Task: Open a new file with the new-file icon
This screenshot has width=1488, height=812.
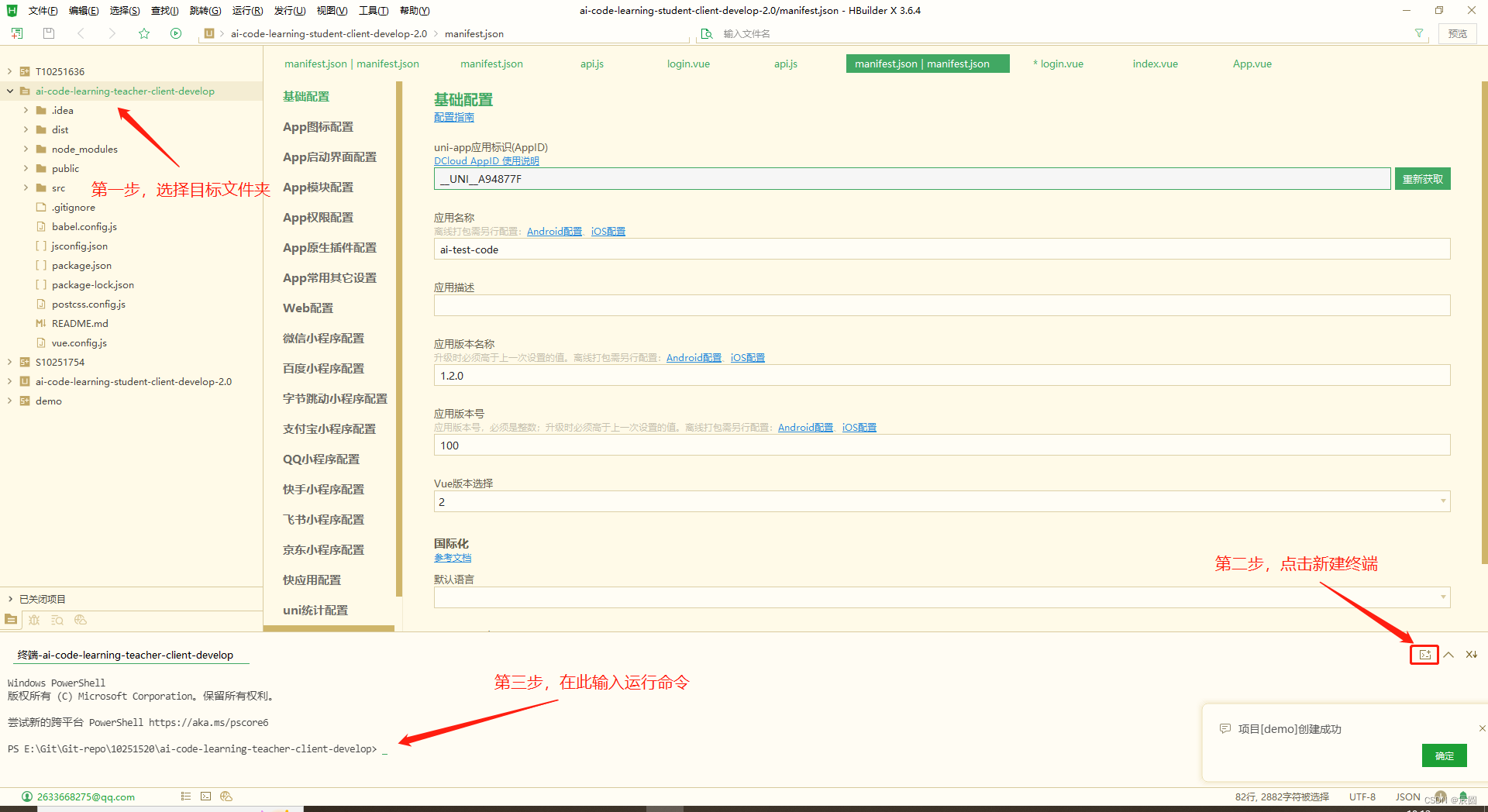Action: pos(16,33)
